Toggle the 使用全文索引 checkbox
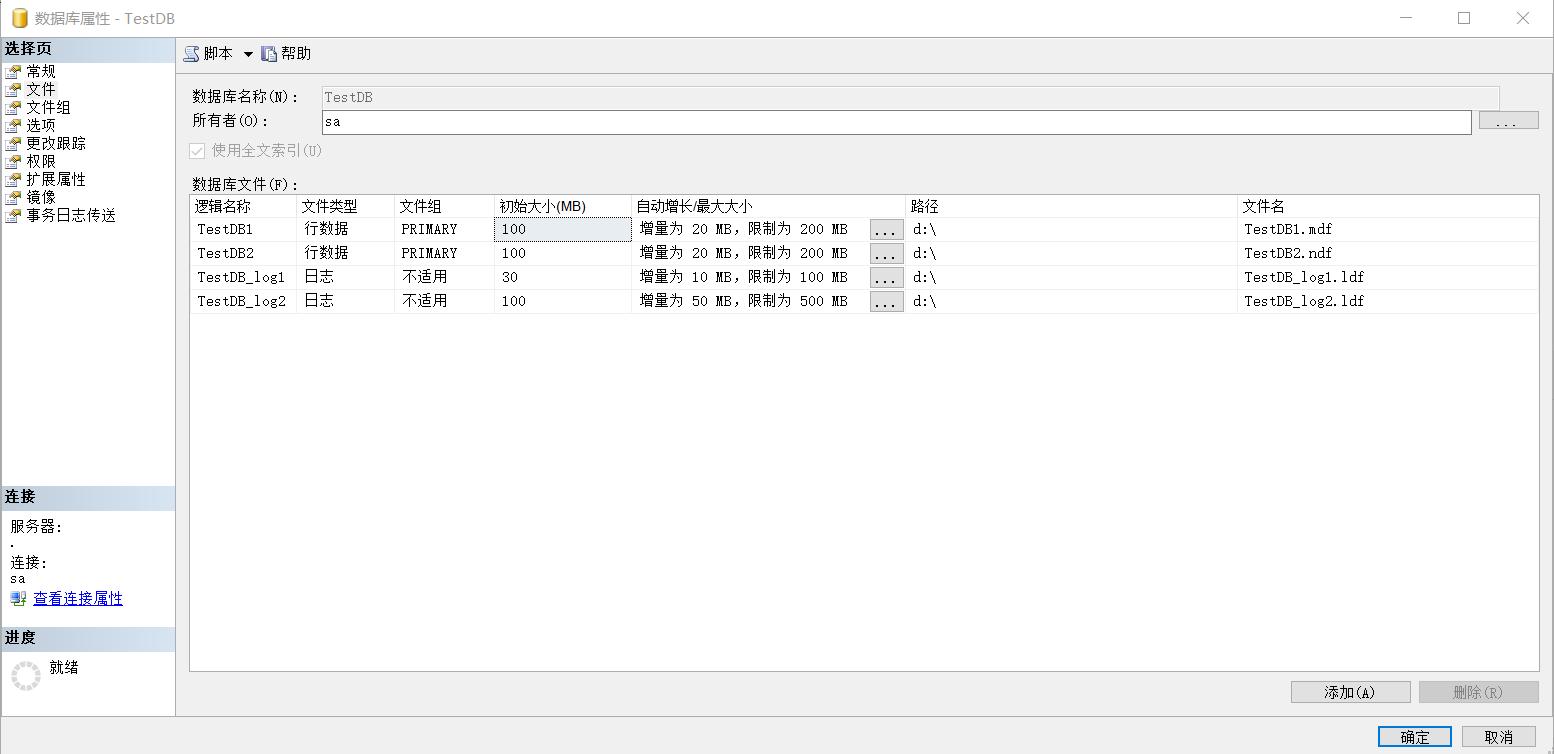Screen dimensions: 1554x754 pos(197,150)
